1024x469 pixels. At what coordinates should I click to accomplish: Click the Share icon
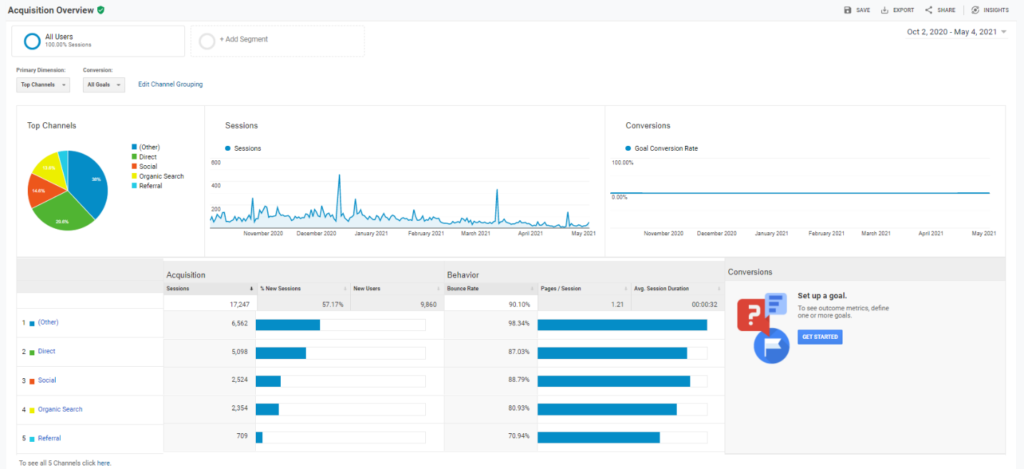pyautogui.click(x=929, y=10)
